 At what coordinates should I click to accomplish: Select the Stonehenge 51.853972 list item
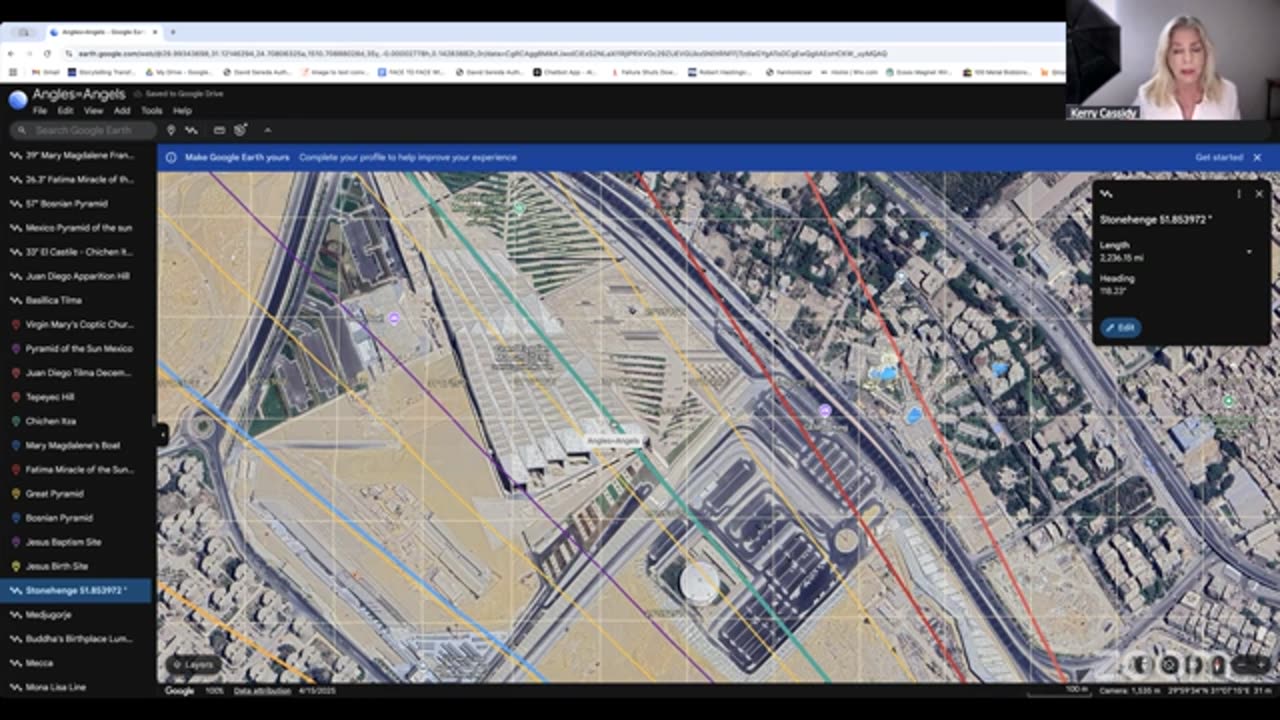coord(76,590)
